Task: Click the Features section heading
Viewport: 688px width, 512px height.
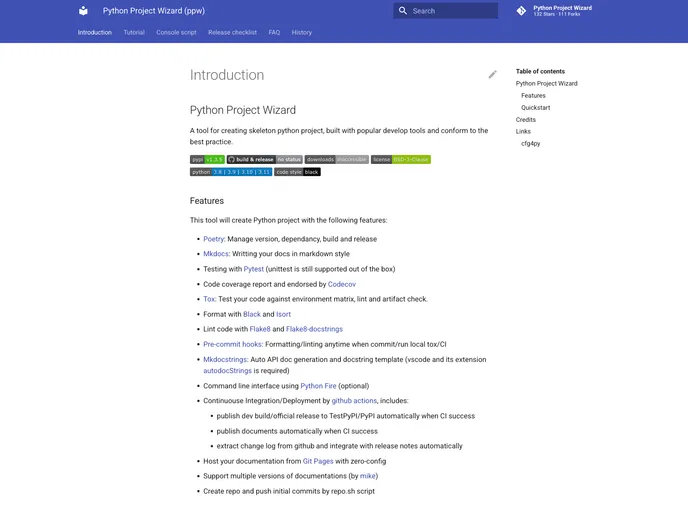Action: coord(207,201)
